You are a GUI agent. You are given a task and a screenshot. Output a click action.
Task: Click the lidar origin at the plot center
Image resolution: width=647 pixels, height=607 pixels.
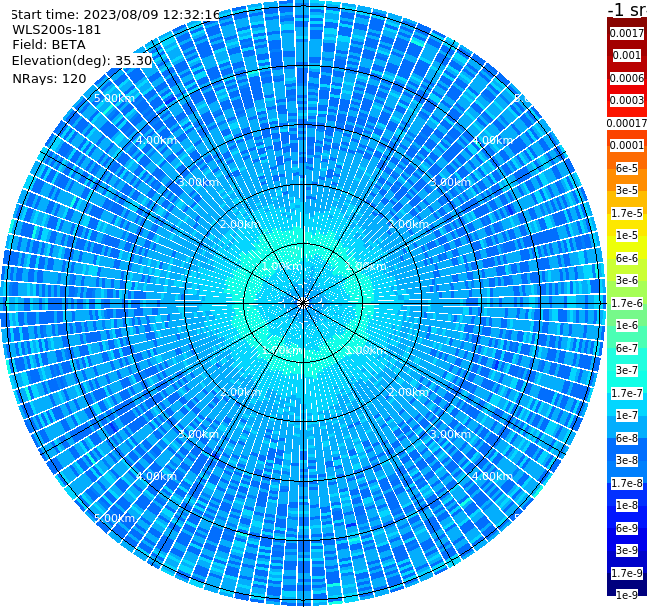(303, 304)
